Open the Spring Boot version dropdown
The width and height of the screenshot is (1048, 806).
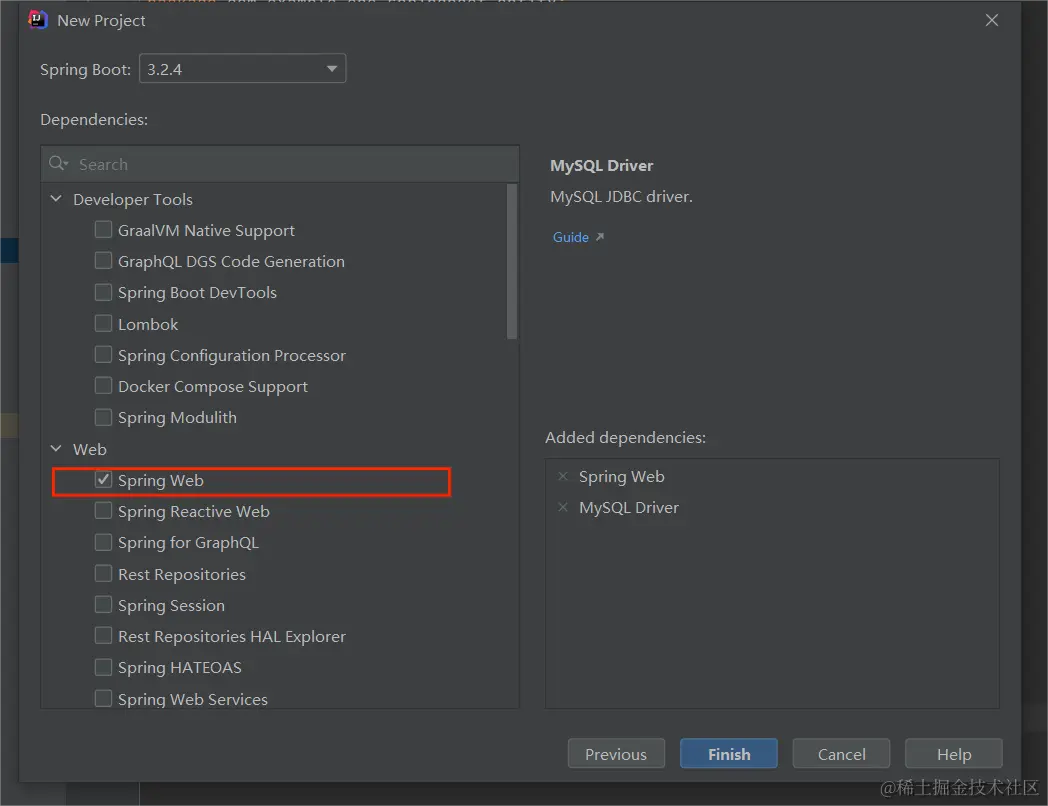[243, 69]
